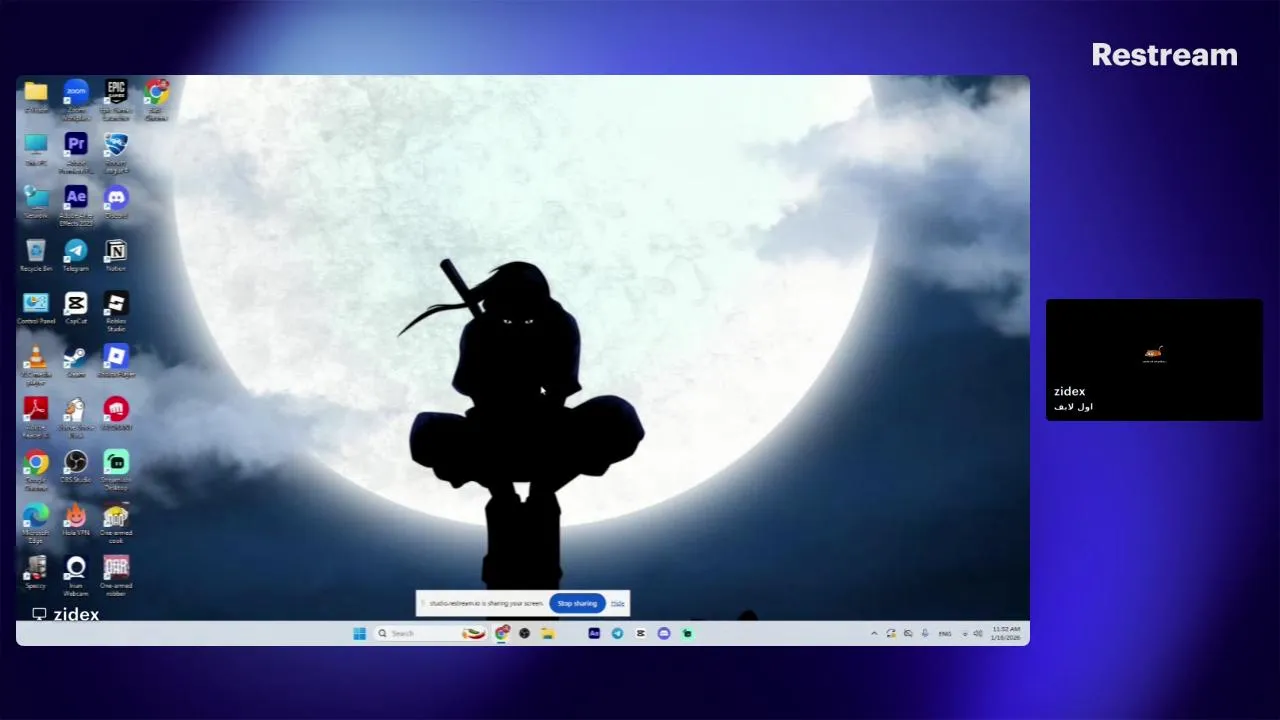The height and width of the screenshot is (720, 1280).
Task: Open the Recycle Bin
Action: pyautogui.click(x=36, y=255)
